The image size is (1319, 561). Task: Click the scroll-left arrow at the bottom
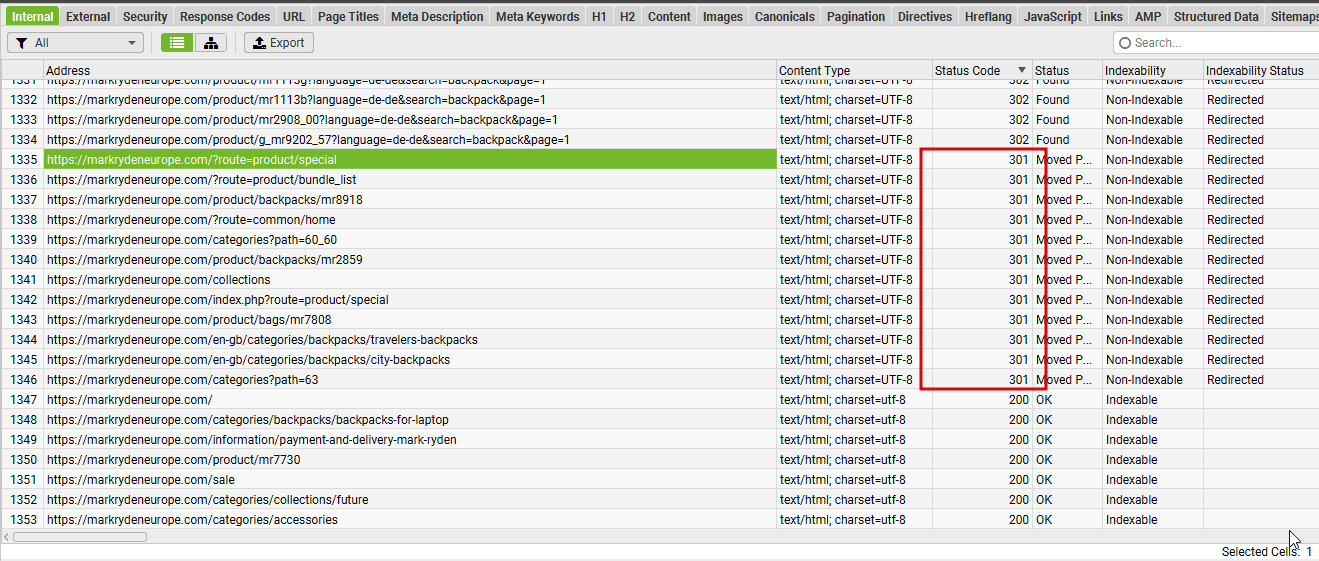(x=7, y=537)
